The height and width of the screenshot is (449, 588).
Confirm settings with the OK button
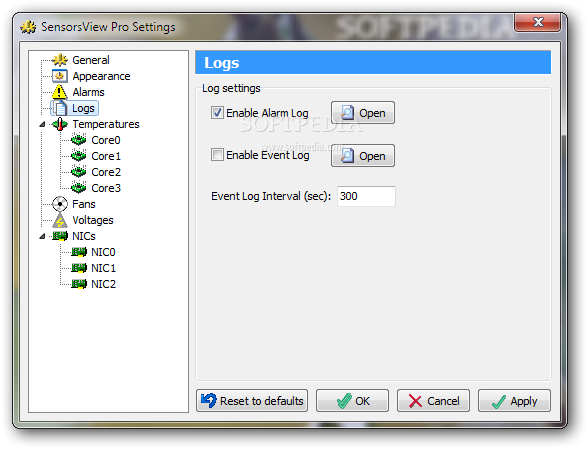tap(352, 401)
